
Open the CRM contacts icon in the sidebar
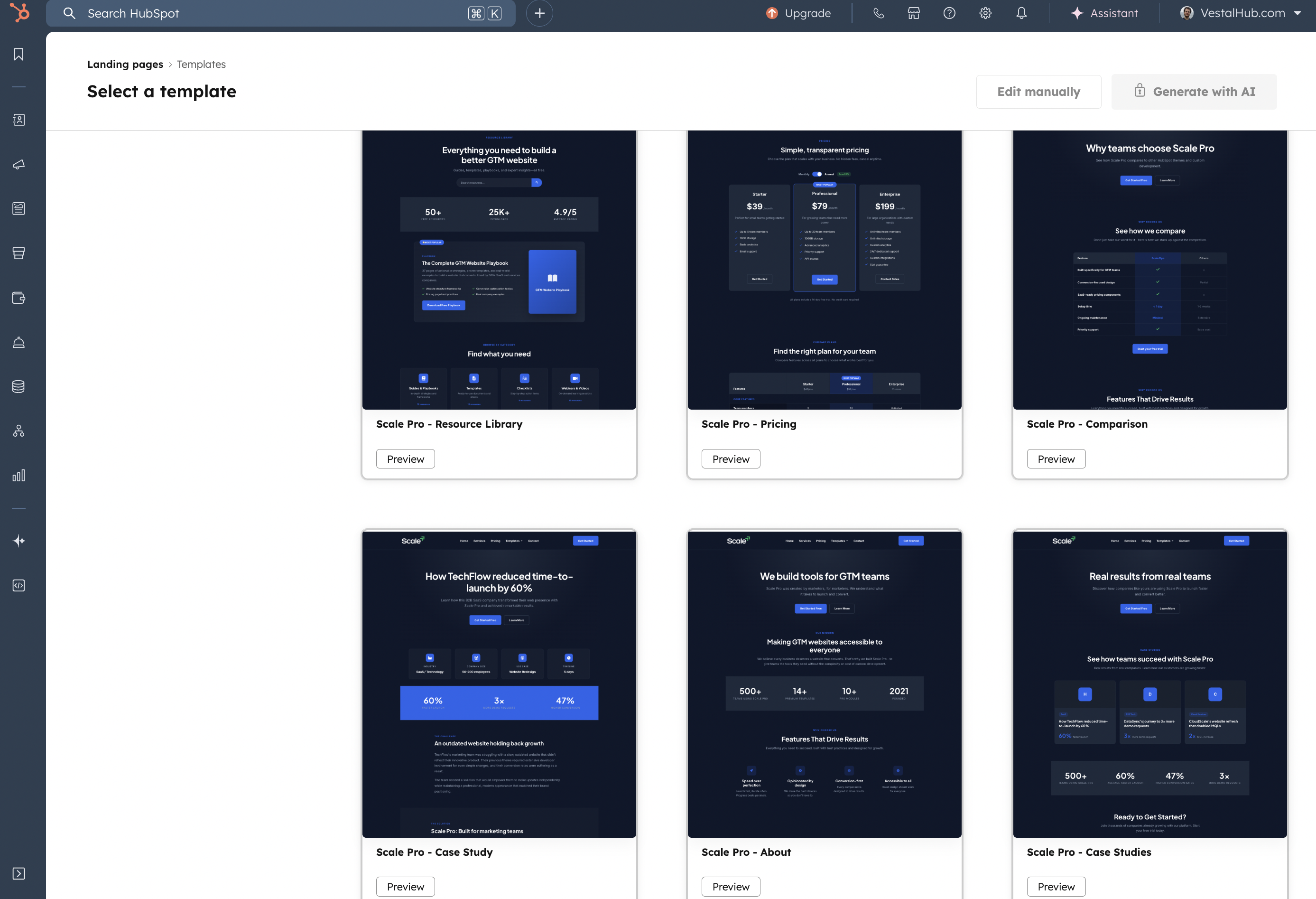click(19, 120)
